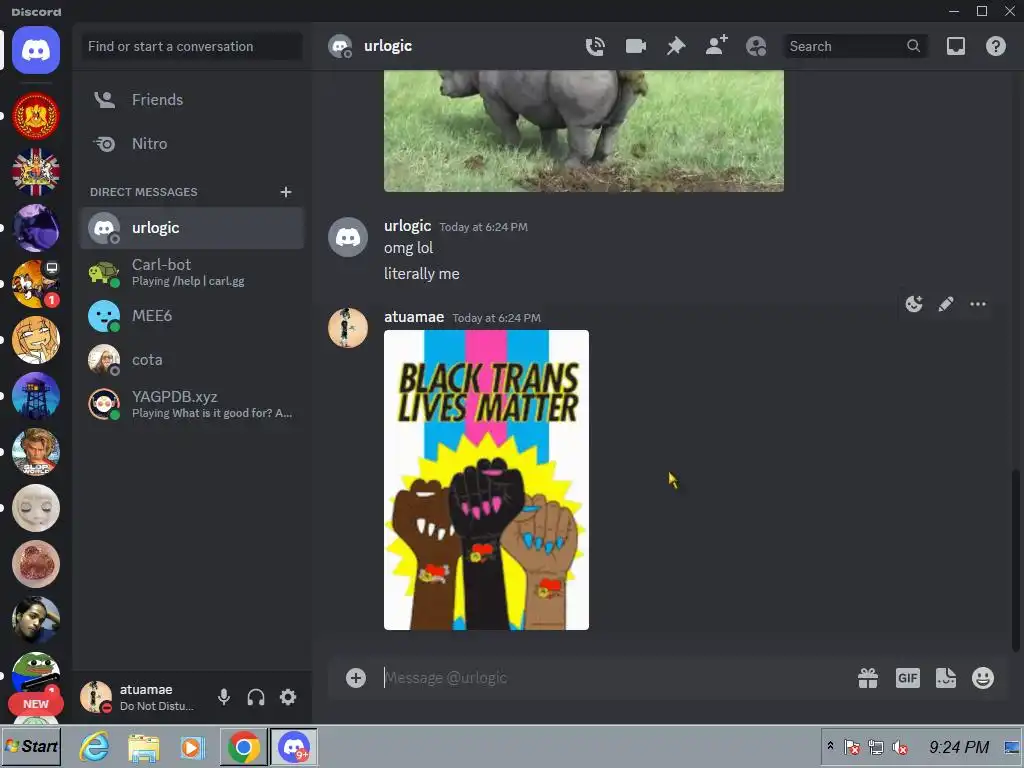Open atuamae status panel at bottom
This screenshot has width=1024, height=768.
click(140, 697)
